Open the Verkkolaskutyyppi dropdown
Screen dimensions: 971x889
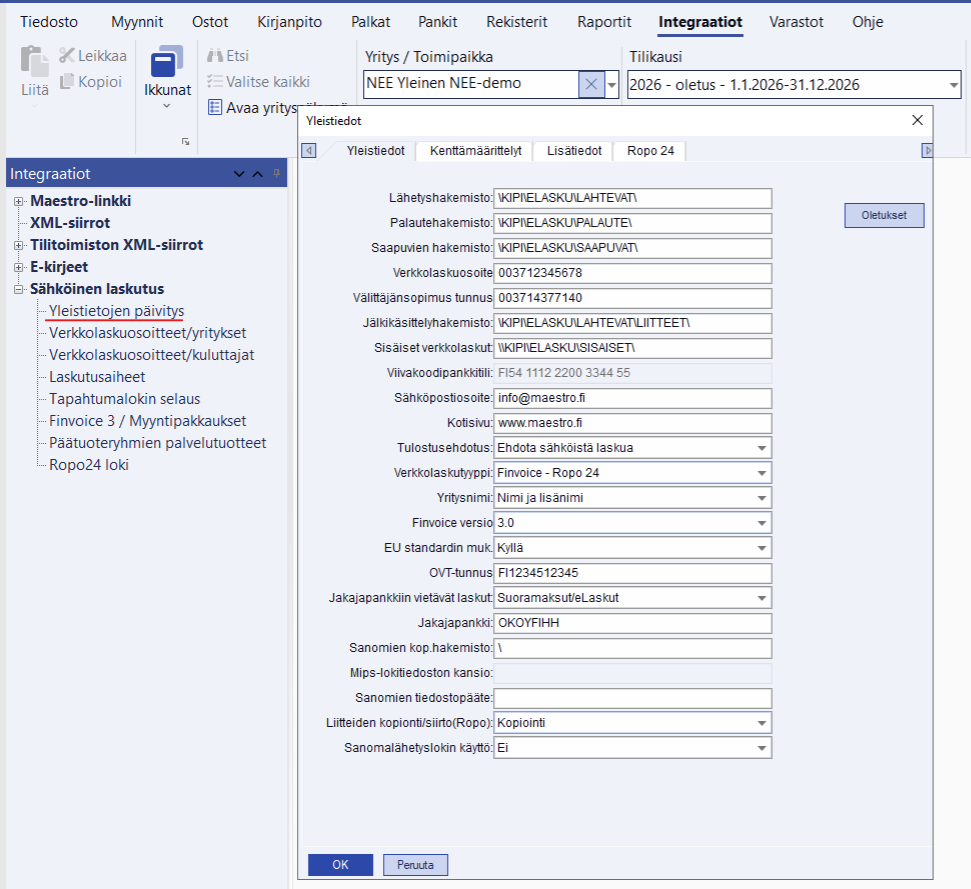[762, 472]
